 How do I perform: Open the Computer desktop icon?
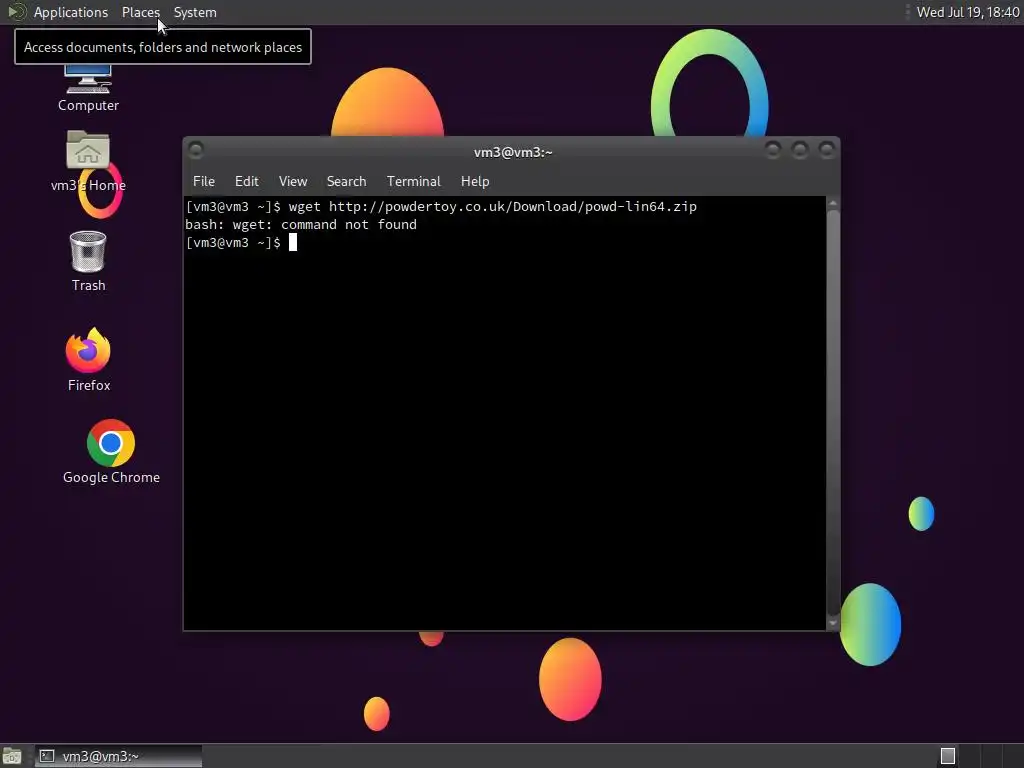coord(88,89)
